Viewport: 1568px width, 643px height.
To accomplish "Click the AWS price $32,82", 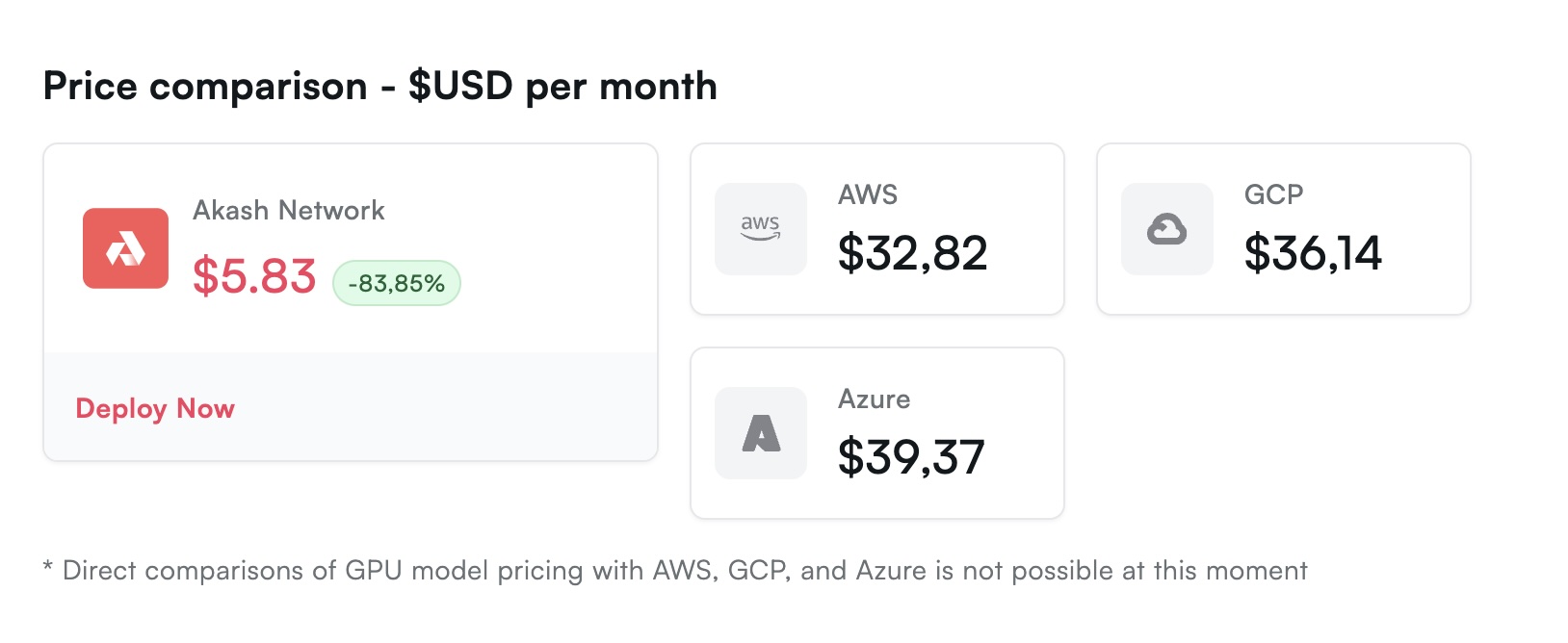I will (x=913, y=253).
